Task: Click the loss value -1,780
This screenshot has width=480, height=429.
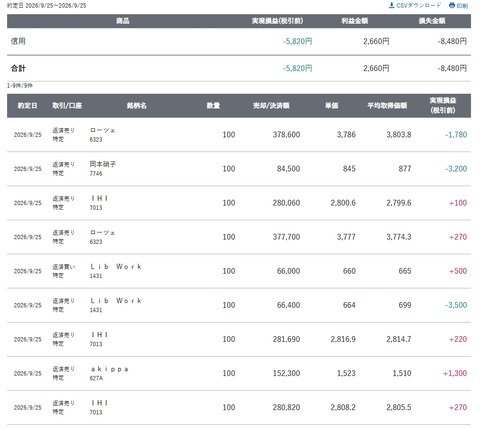Action: click(x=456, y=135)
